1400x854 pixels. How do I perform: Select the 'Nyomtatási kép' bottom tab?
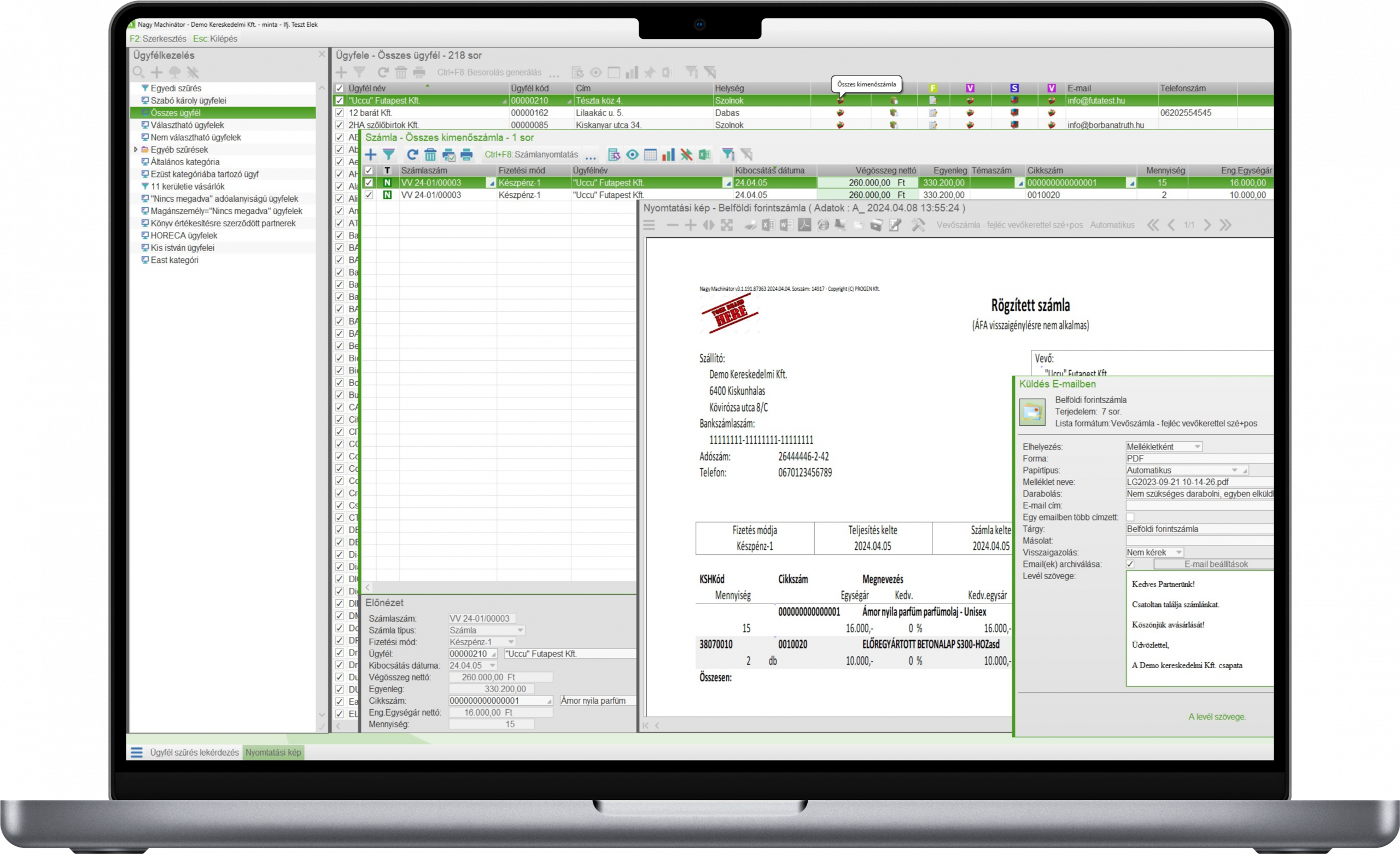pyautogui.click(x=273, y=752)
